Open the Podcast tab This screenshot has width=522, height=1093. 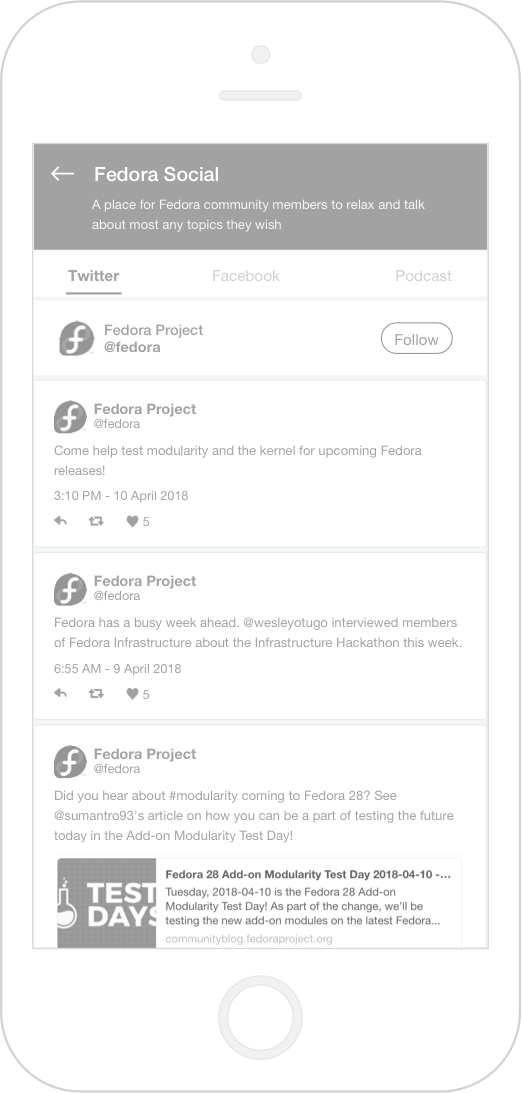tap(424, 276)
